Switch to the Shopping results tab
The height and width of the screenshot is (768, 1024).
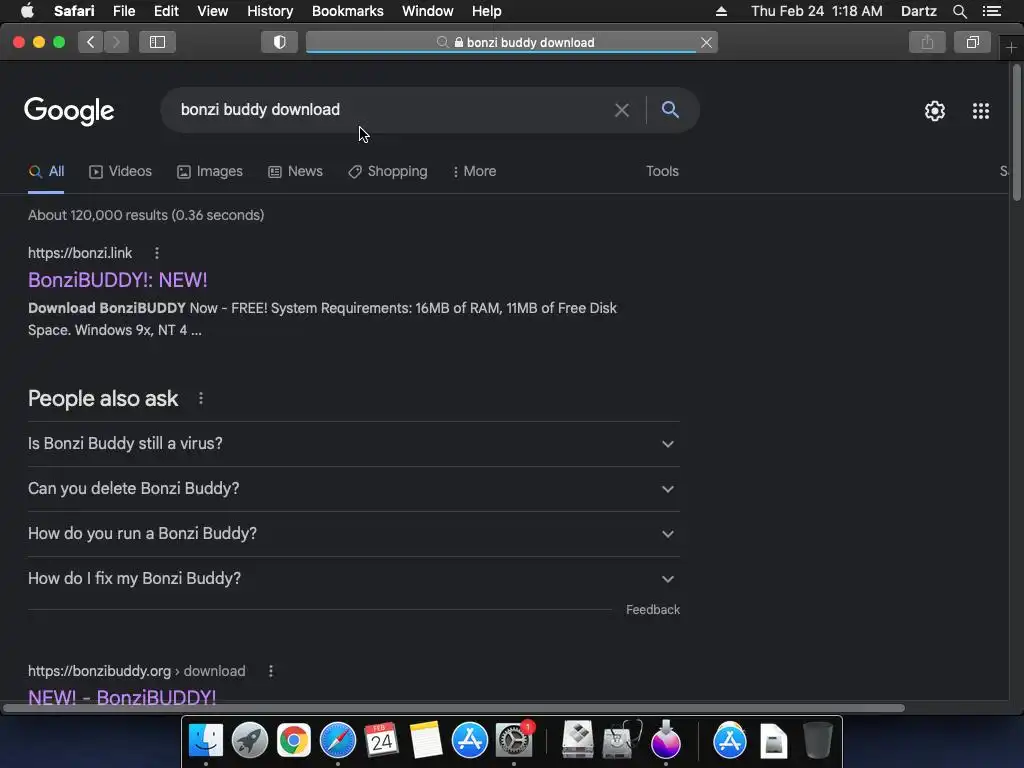(388, 172)
